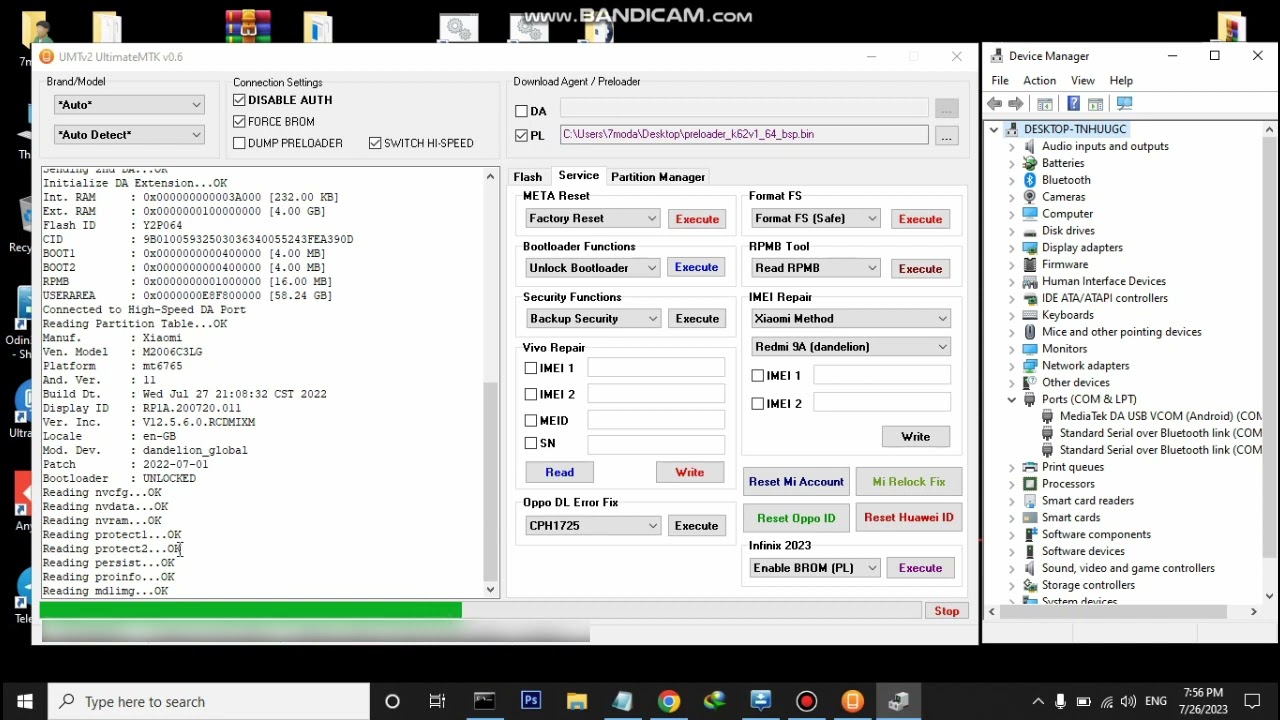Image resolution: width=1280 pixels, height=720 pixels.
Task: Check Vivo Repair IMEI 1 checkbox
Action: [531, 368]
